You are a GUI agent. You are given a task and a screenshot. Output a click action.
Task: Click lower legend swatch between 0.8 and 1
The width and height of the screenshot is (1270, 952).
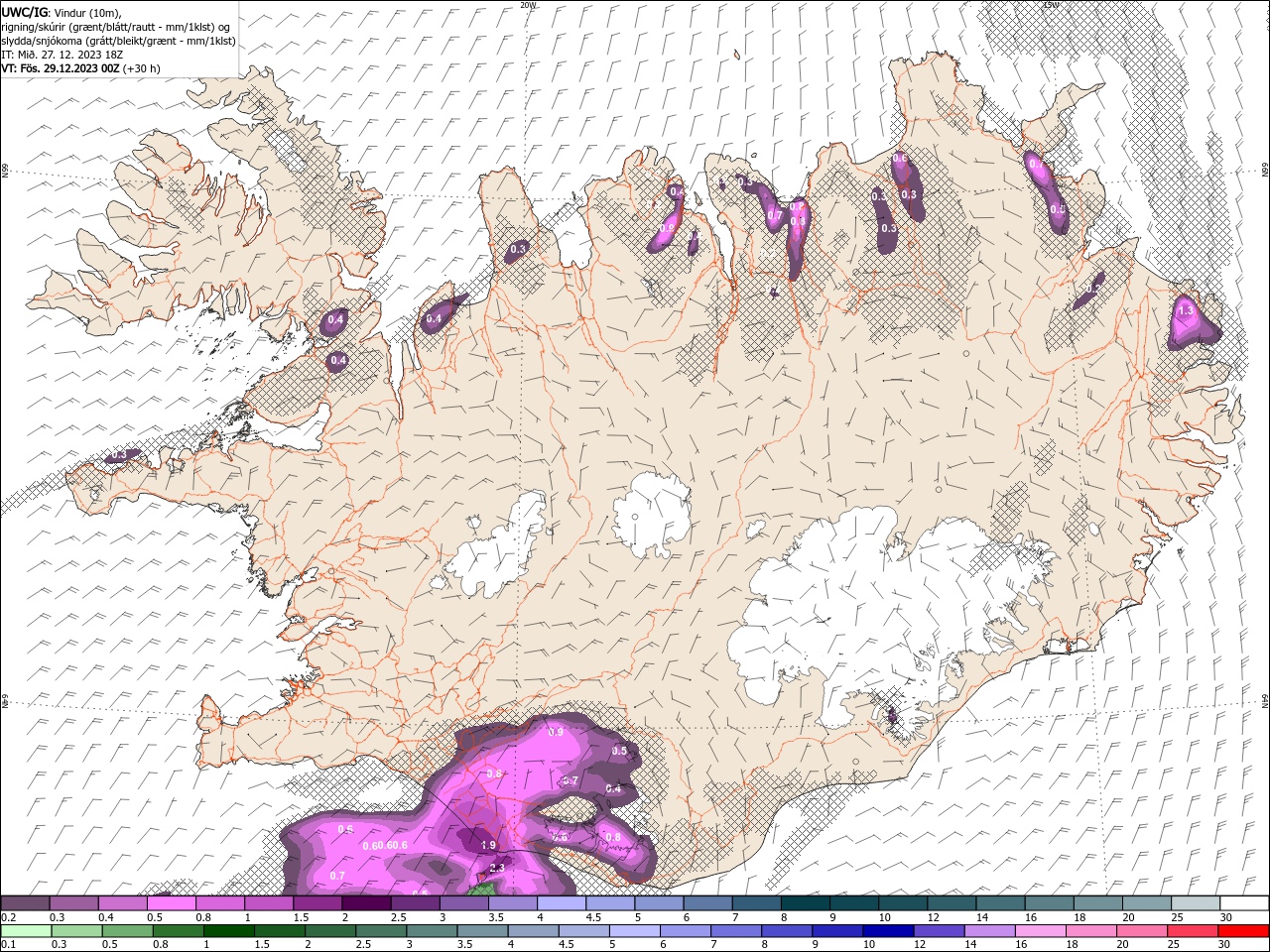click(x=178, y=930)
